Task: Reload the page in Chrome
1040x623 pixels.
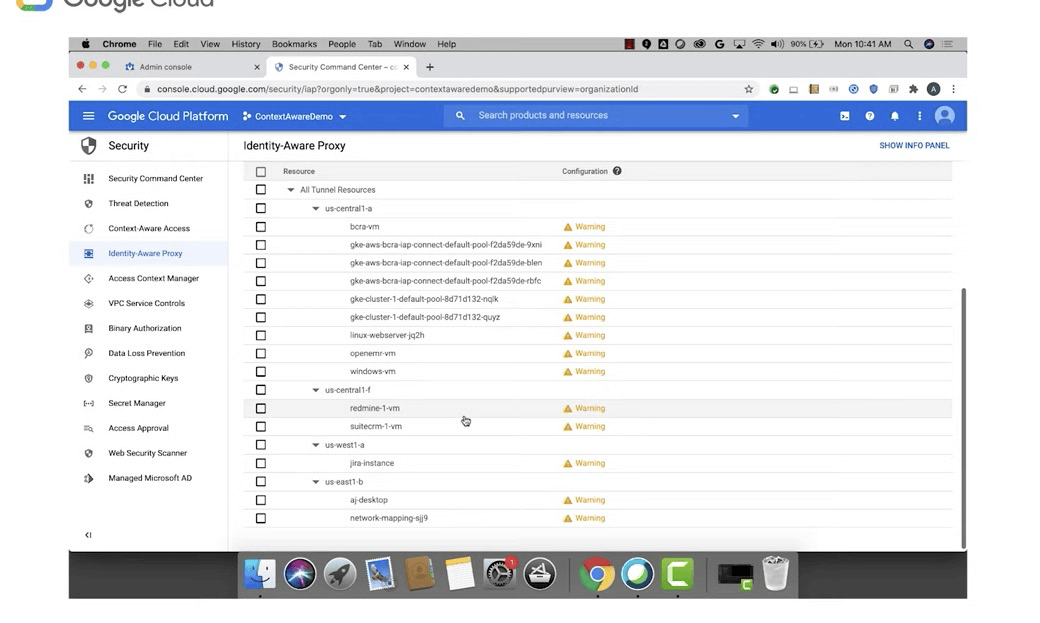Action: (x=122, y=89)
